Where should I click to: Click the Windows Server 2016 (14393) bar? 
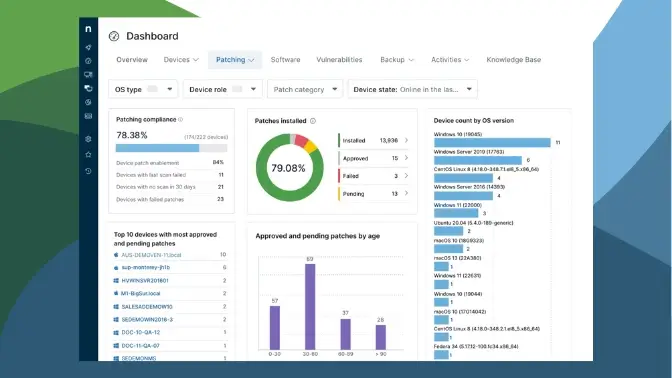[x=463, y=195]
